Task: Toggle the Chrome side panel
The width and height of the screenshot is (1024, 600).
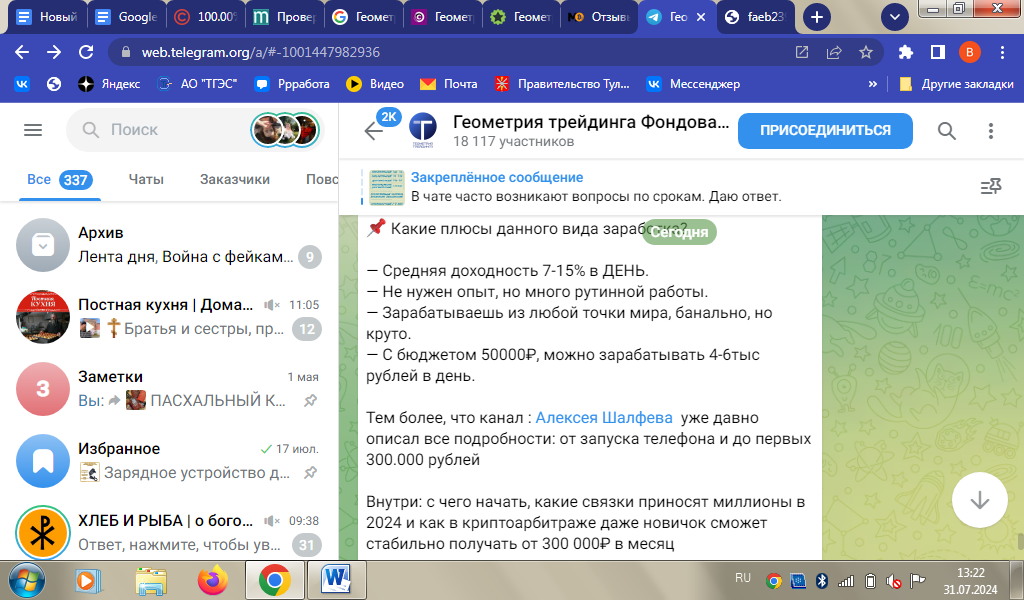Action: point(938,52)
